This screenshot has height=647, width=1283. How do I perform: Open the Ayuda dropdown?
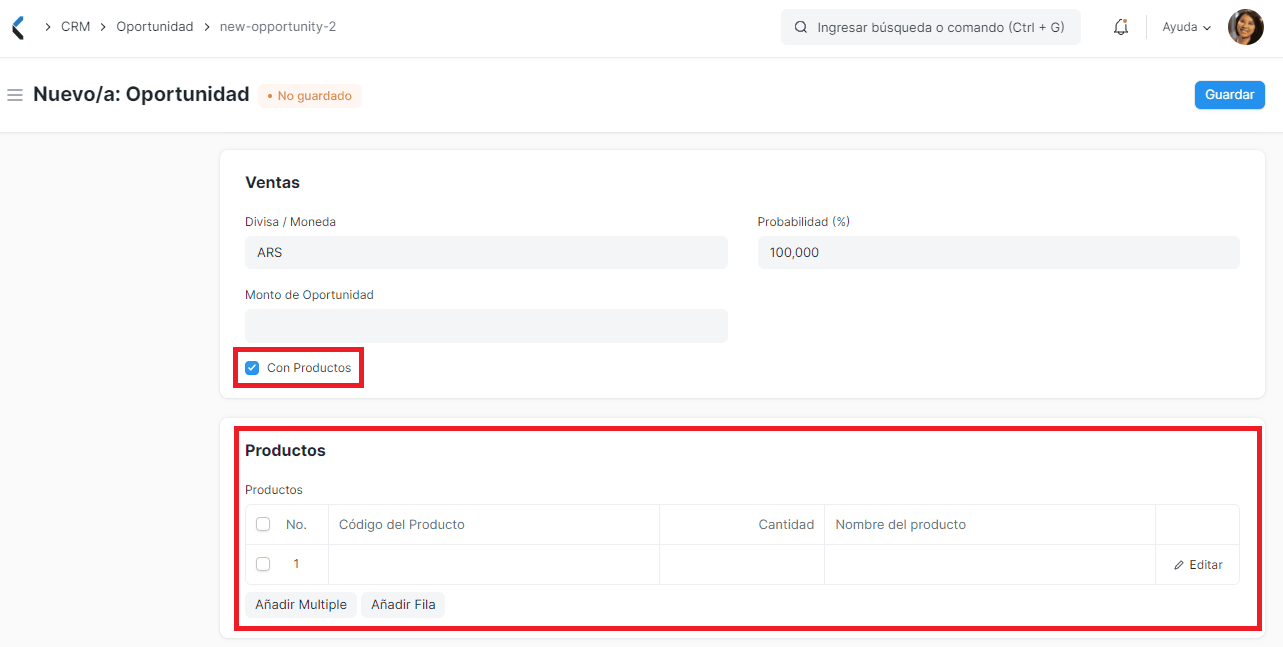[x=1187, y=27]
